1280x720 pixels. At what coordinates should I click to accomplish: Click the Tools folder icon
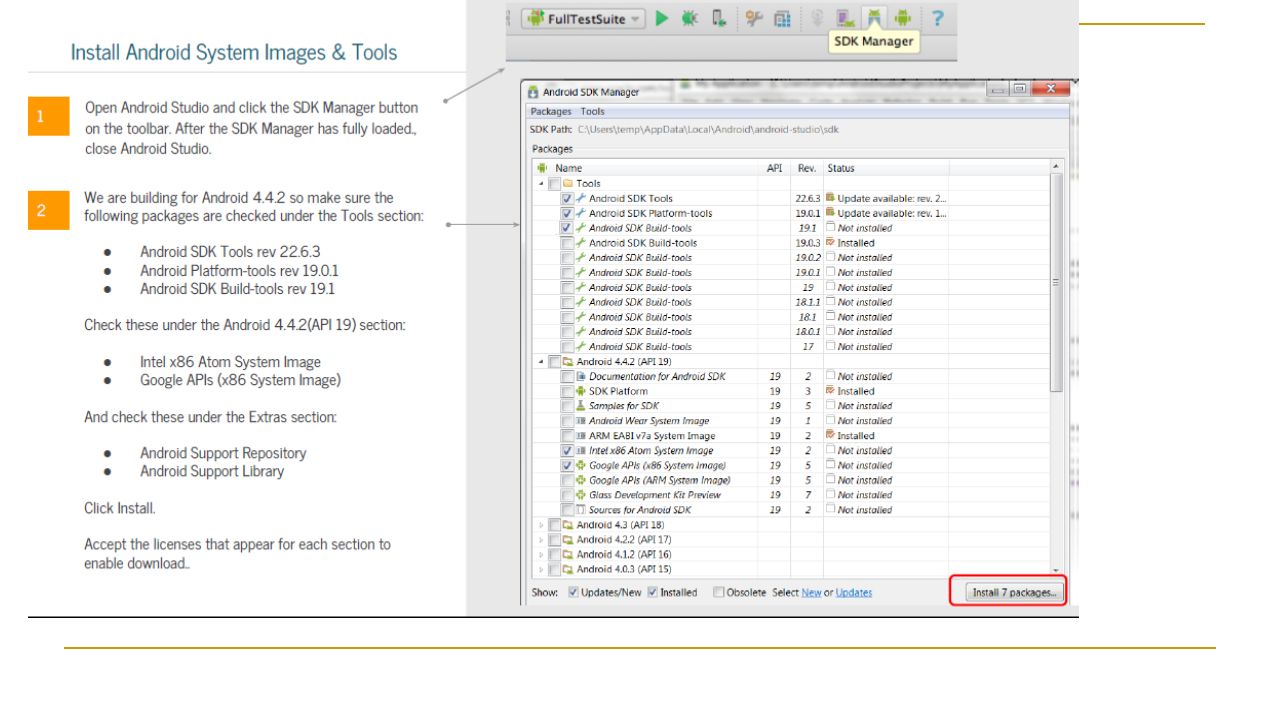pos(569,184)
